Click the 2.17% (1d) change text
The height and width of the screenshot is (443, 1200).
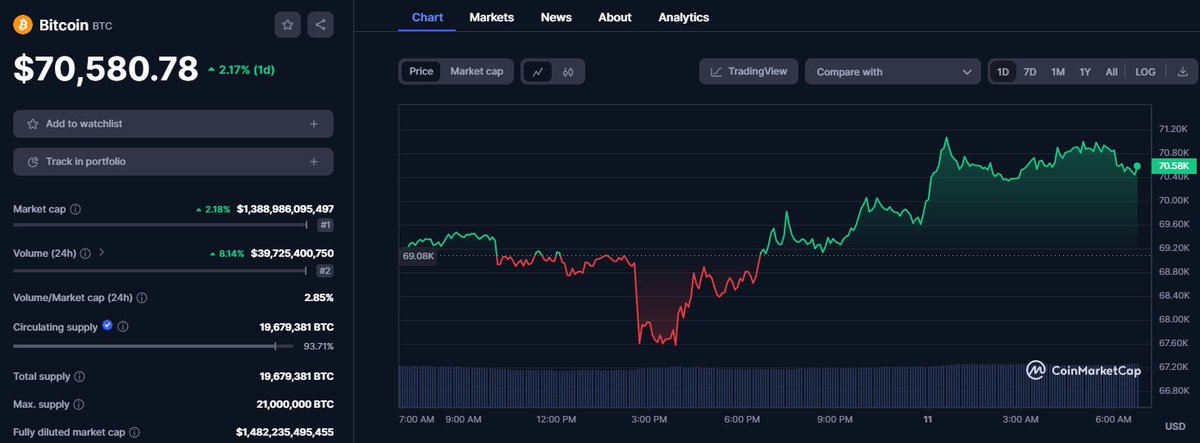pyautogui.click(x=241, y=70)
